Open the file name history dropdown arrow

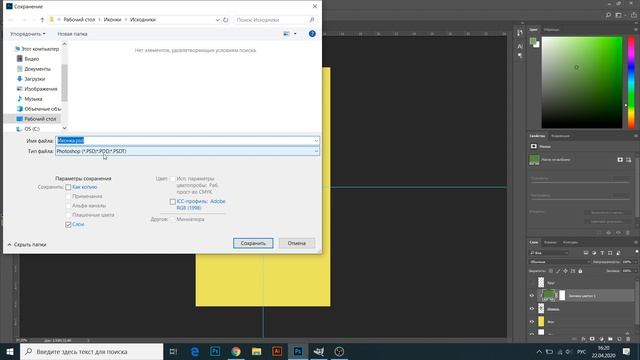click(x=316, y=141)
